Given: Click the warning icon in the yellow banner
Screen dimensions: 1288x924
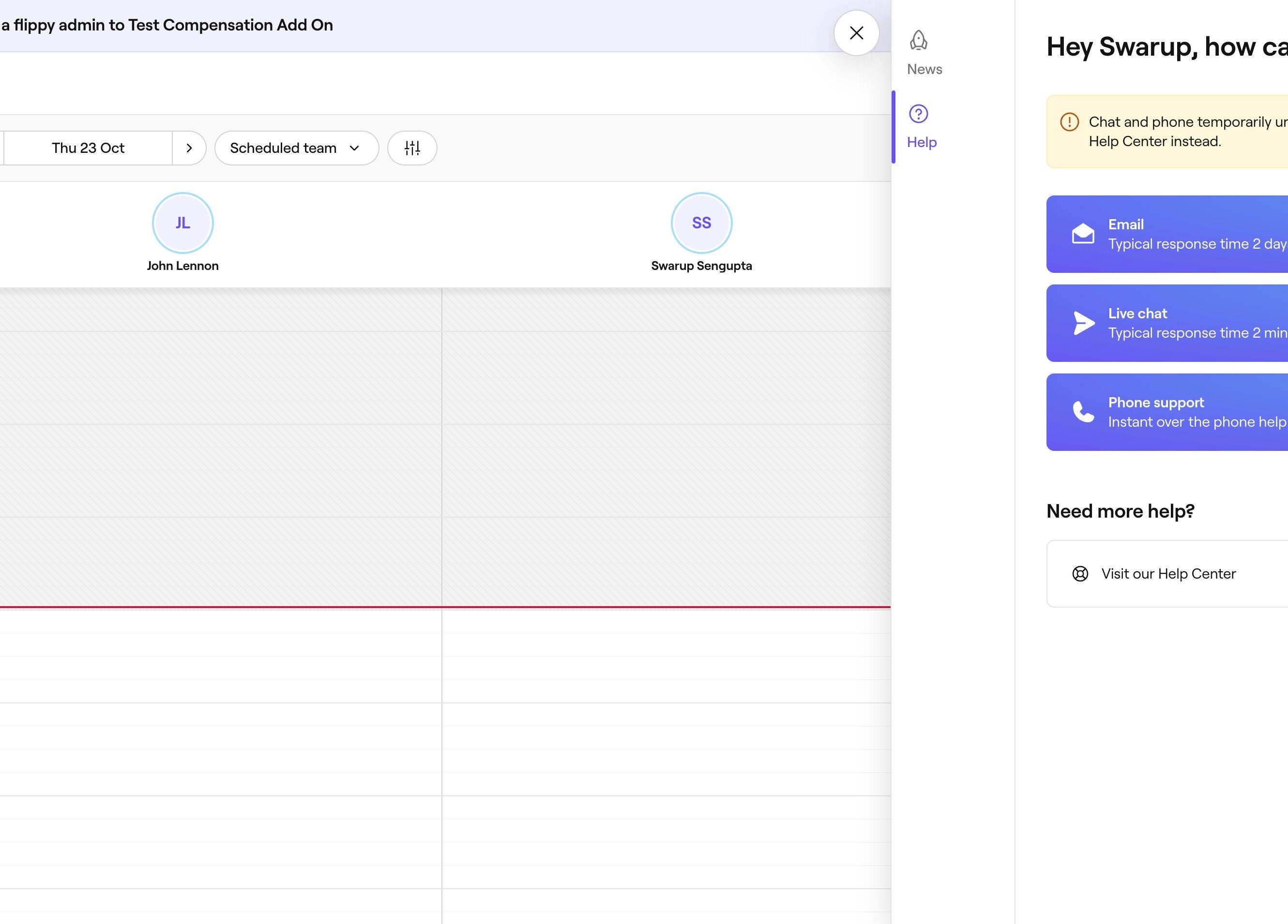Looking at the screenshot, I should coord(1070,121).
